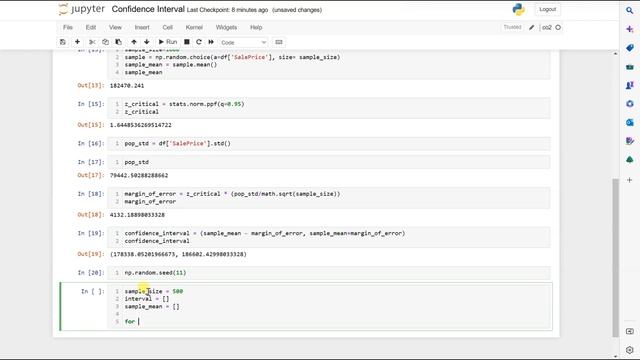Click the pencil edit icon near Trusted

click(531, 27)
